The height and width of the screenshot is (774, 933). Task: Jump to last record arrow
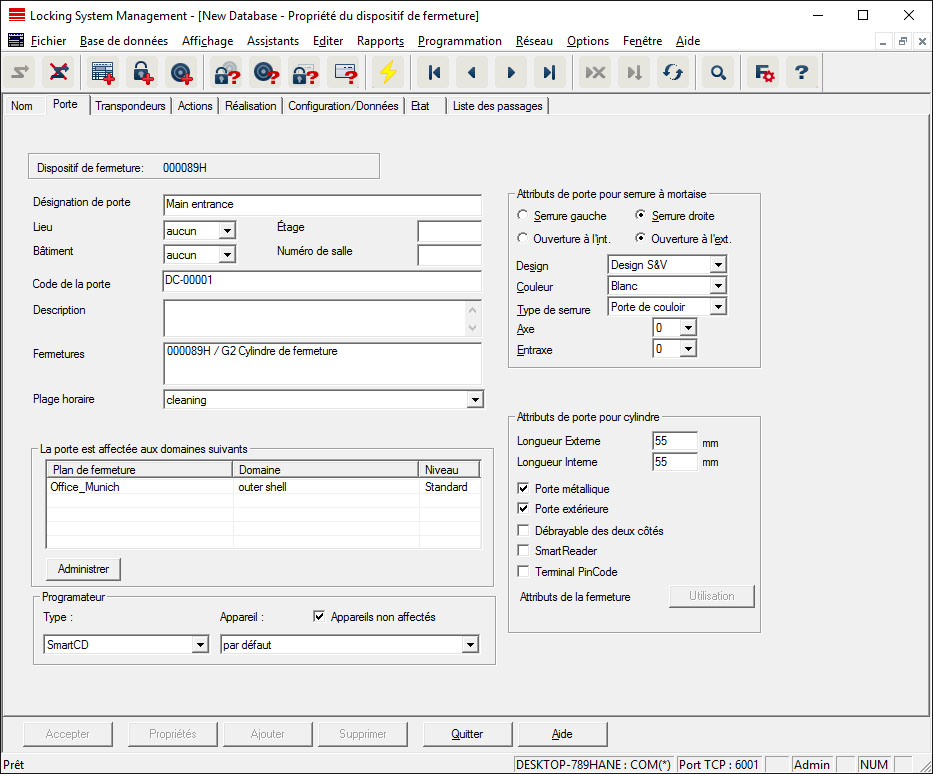[549, 73]
